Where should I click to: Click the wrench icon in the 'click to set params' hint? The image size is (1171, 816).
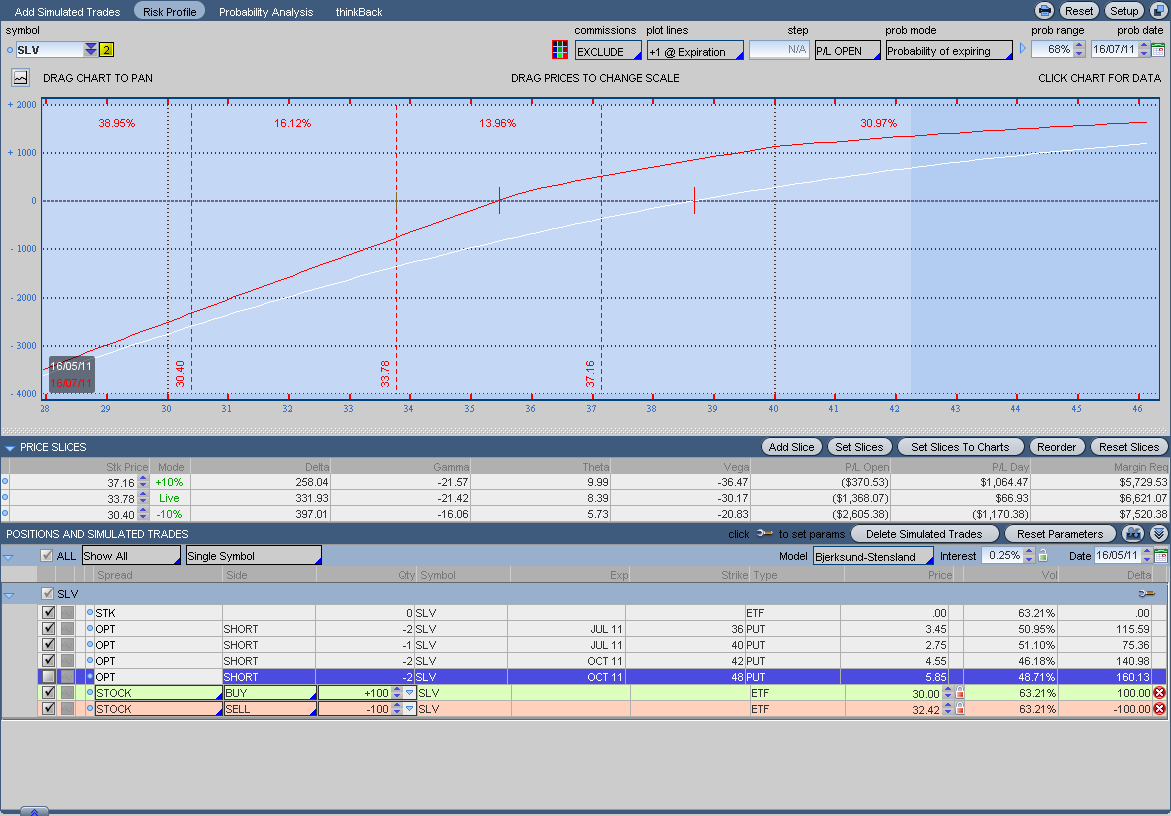click(x=764, y=534)
